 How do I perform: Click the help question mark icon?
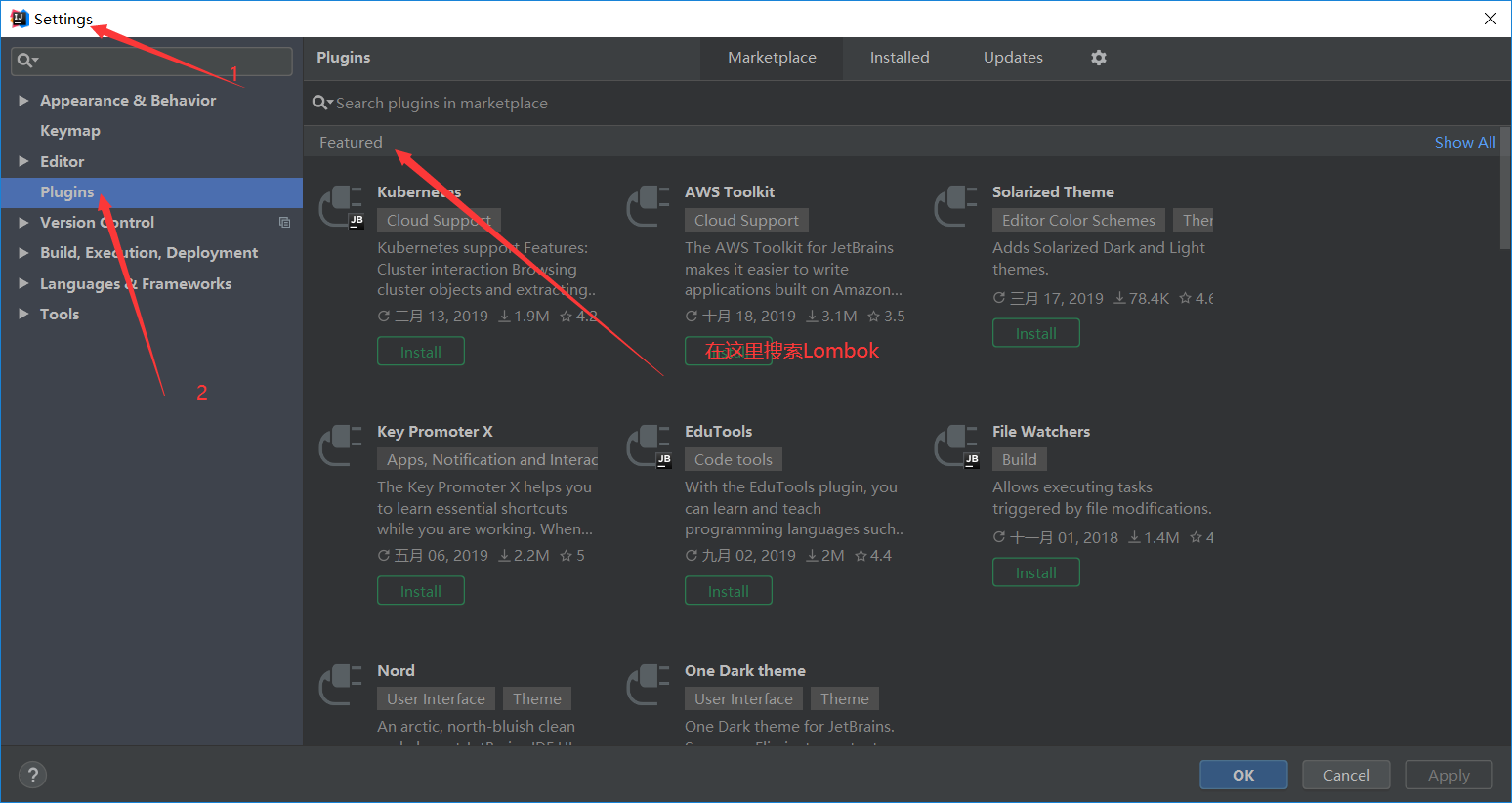[33, 775]
